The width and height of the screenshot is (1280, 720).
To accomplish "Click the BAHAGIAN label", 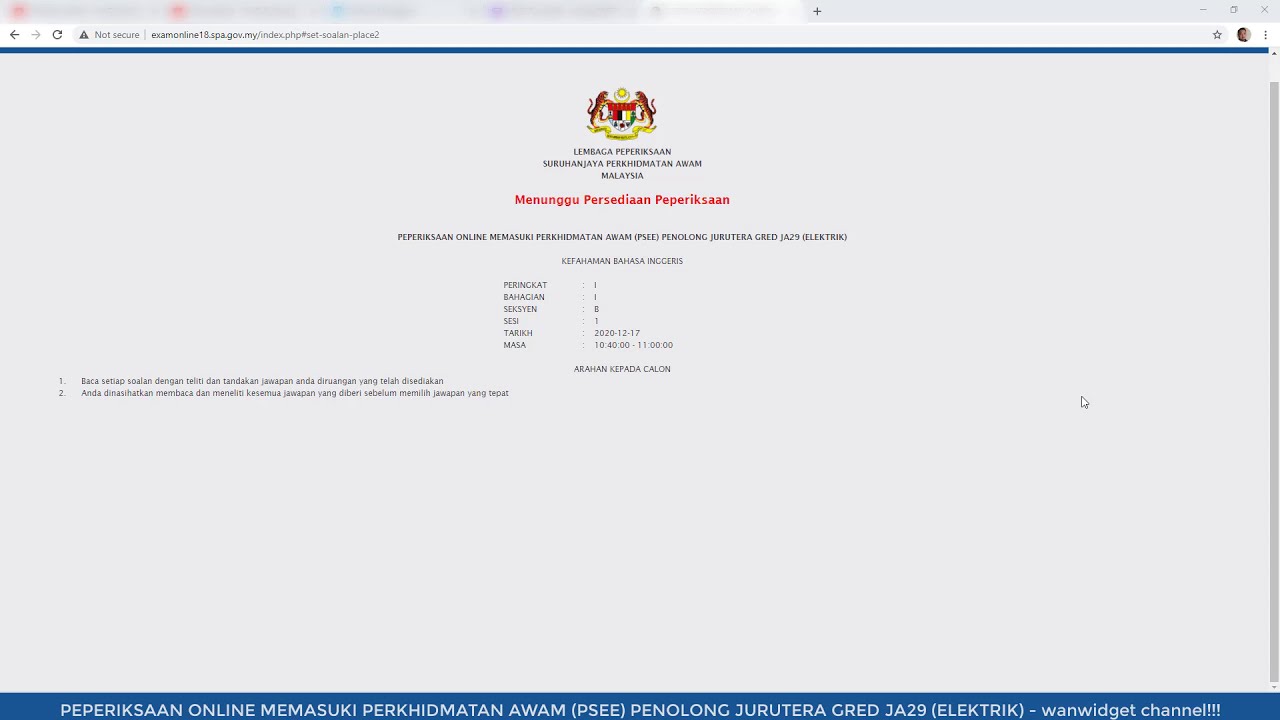I will (524, 297).
